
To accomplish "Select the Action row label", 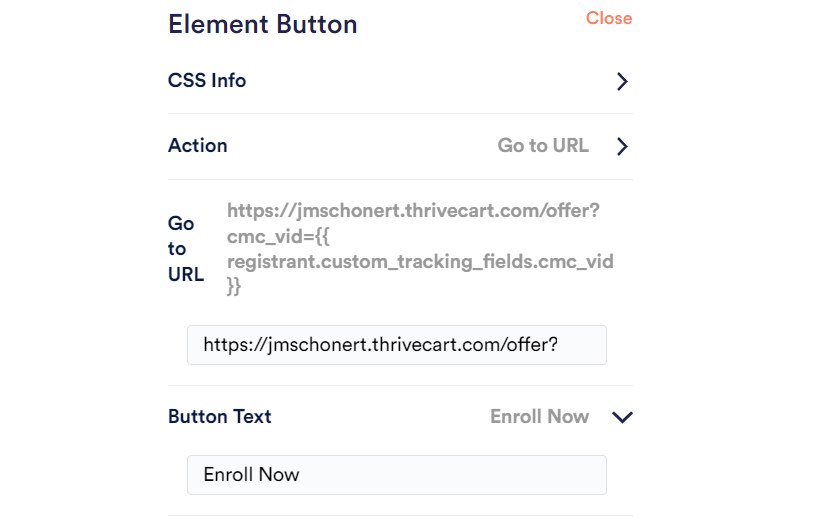I will 198,146.
